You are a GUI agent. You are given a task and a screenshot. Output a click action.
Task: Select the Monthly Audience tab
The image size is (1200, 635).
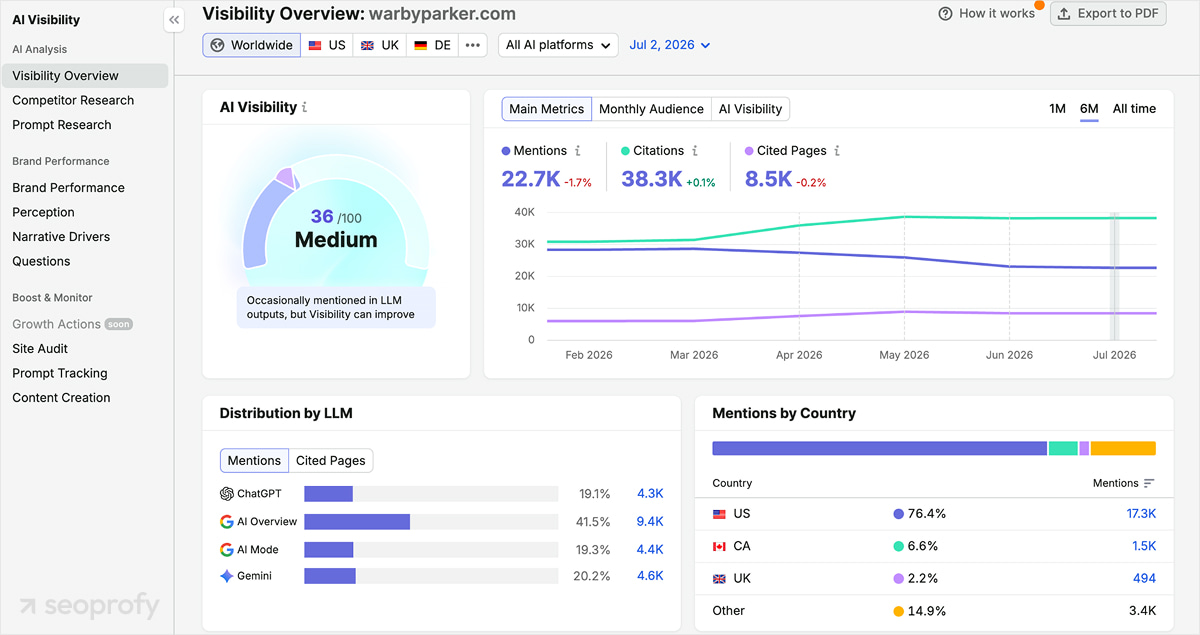click(x=651, y=109)
